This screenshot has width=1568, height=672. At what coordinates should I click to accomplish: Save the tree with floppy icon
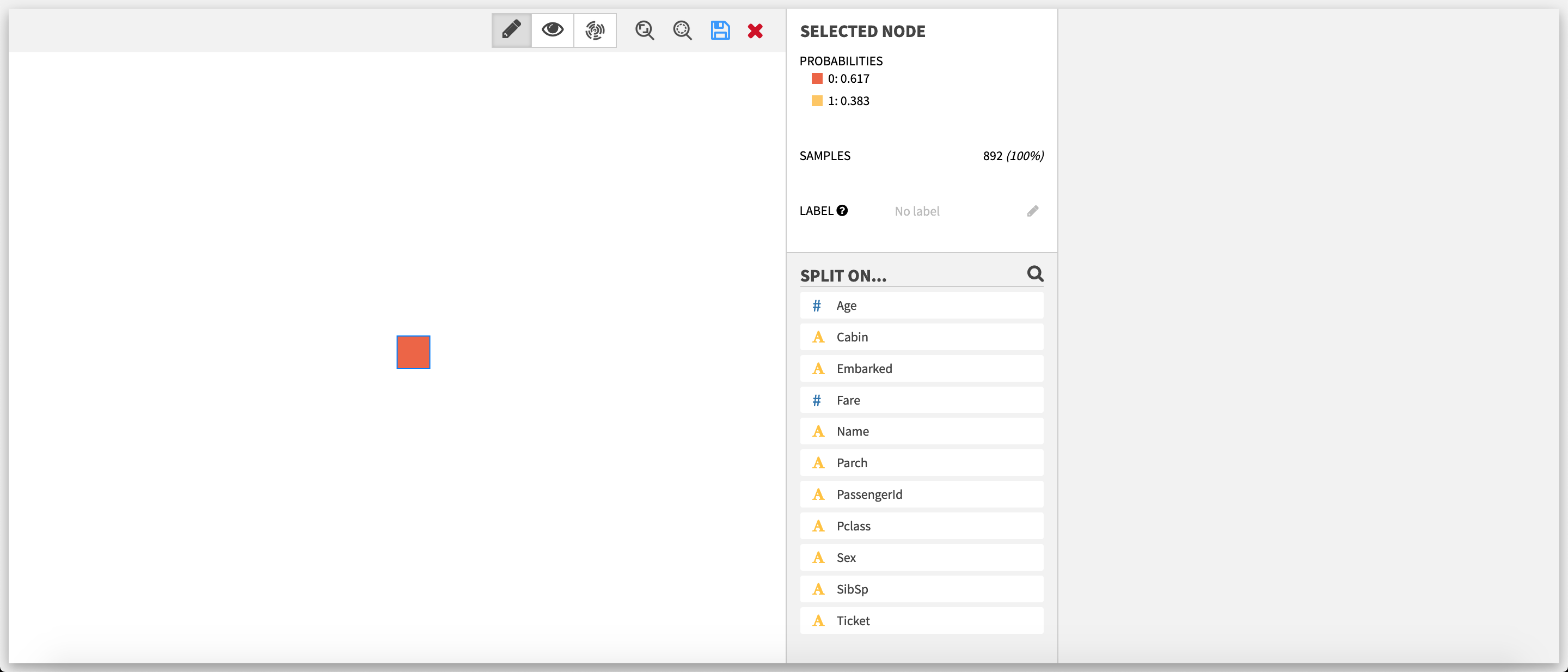pos(720,30)
